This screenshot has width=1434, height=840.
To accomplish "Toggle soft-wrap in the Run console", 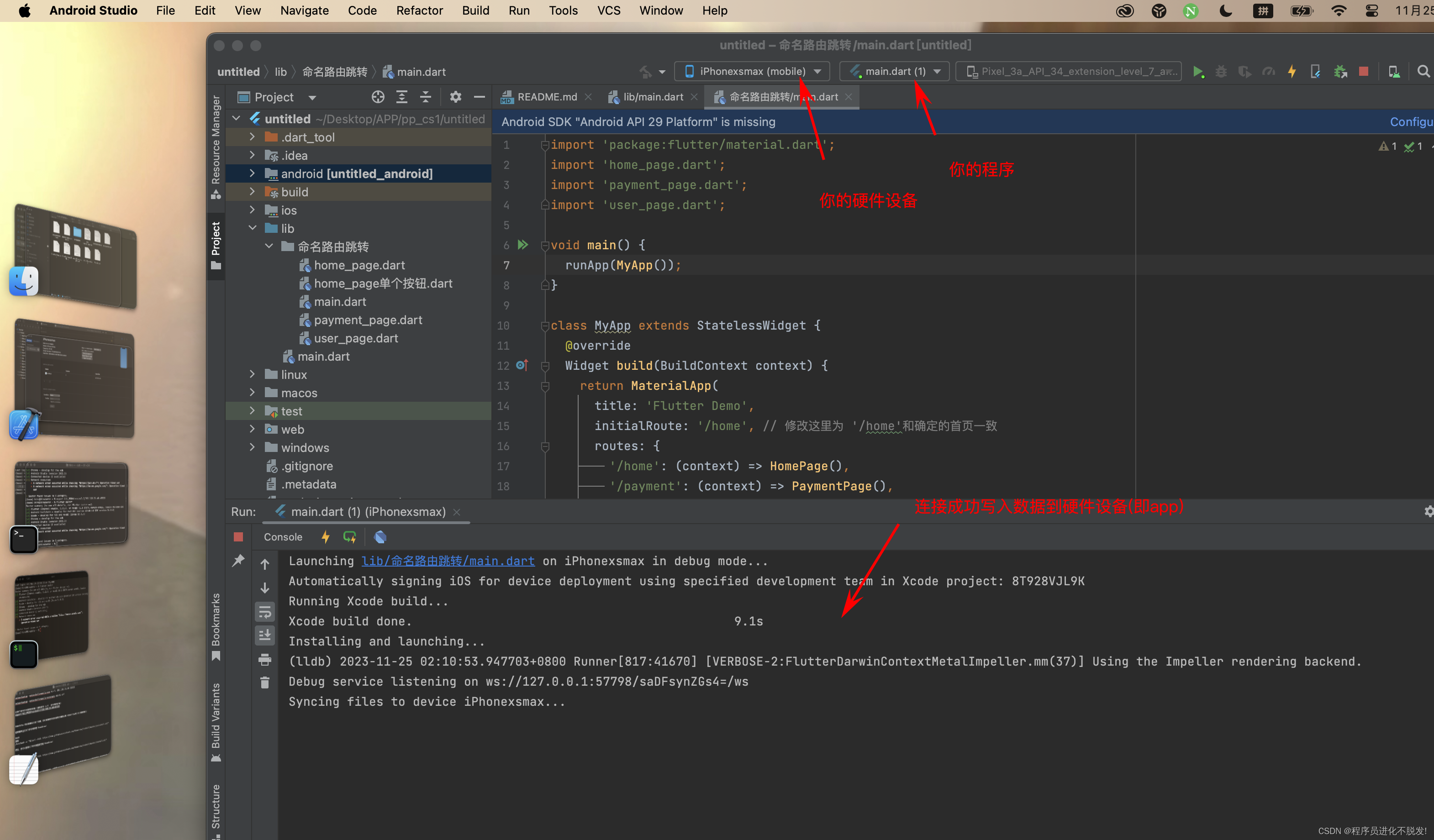I will [264, 613].
